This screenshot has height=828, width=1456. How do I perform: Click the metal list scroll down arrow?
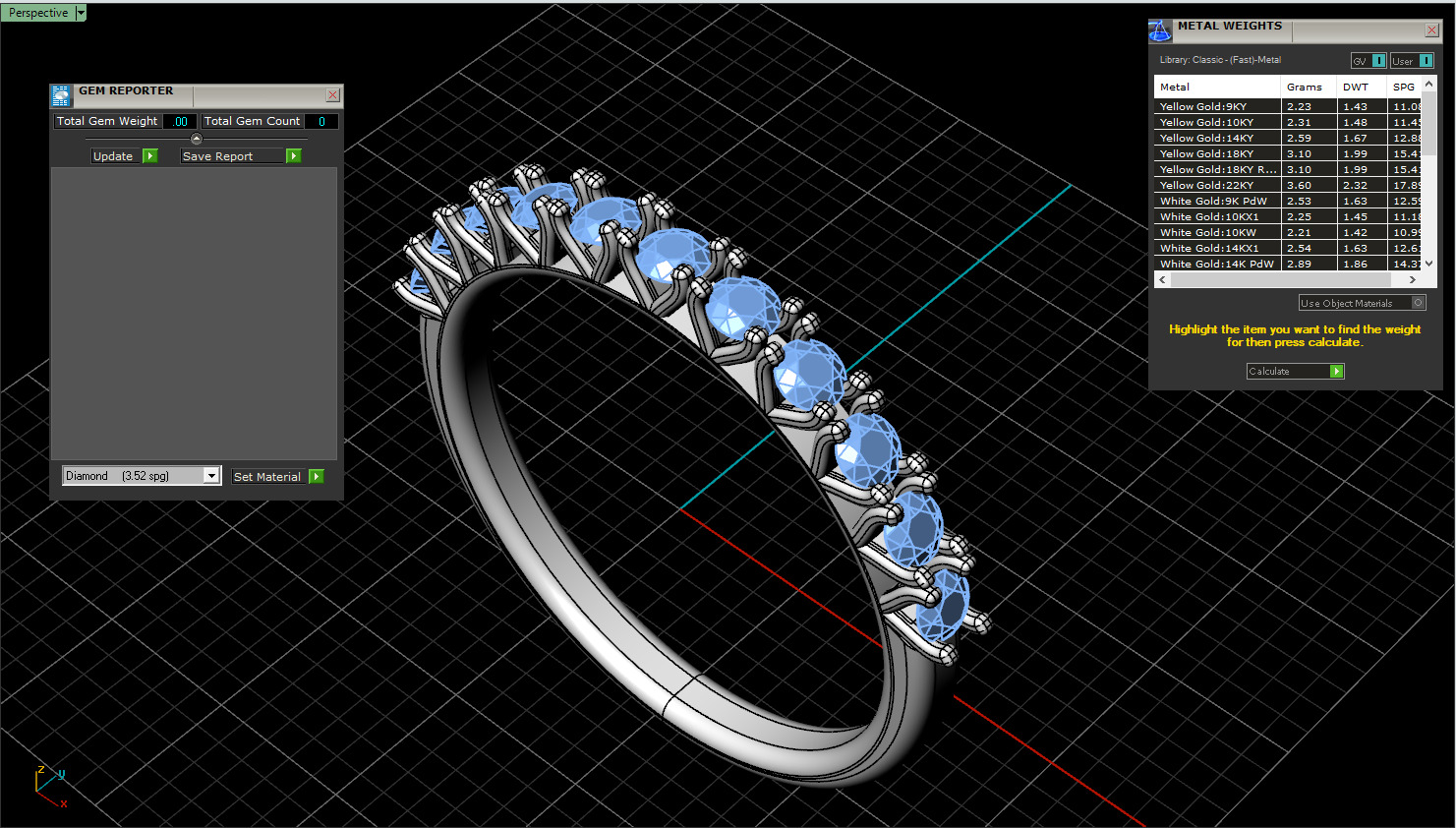1429,264
